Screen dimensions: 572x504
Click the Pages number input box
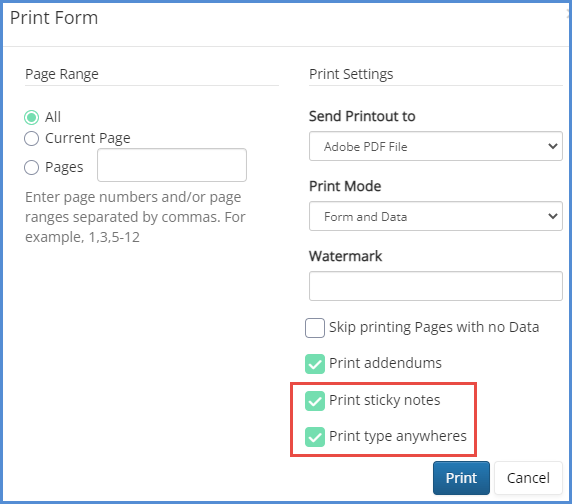(x=172, y=165)
